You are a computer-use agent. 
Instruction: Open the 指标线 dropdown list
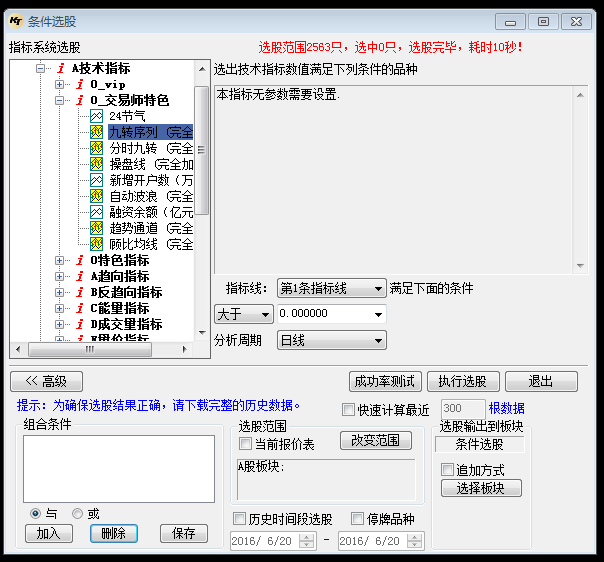click(331, 288)
